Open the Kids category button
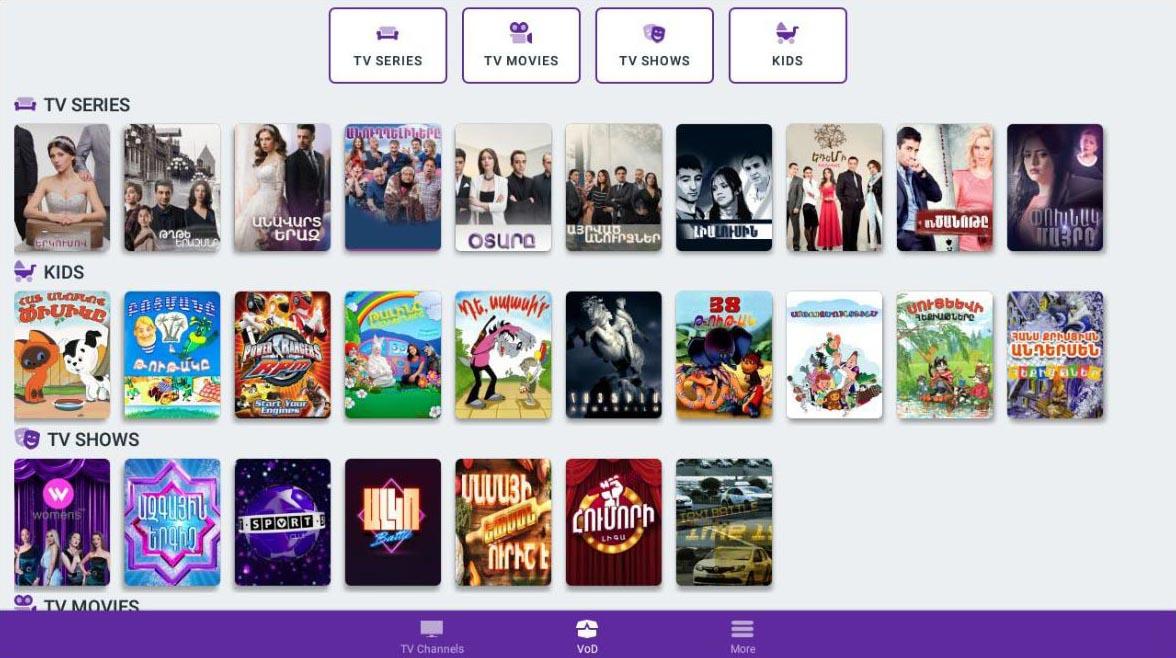Viewport: 1176px width, 658px height. (788, 45)
